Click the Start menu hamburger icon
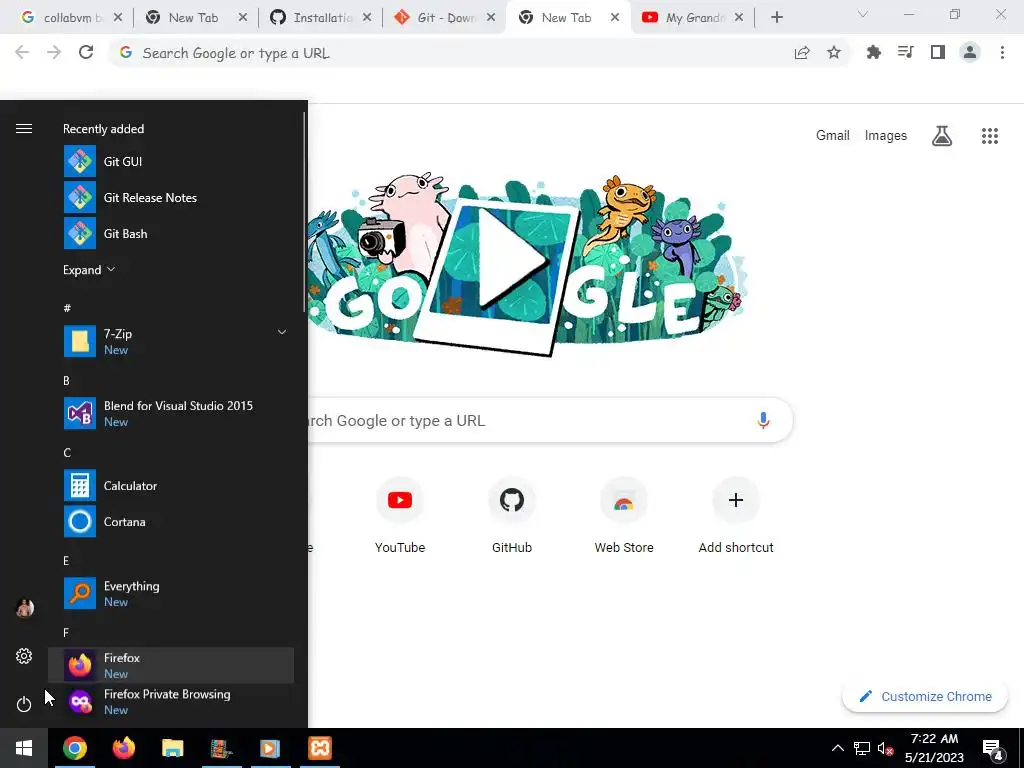 click(x=24, y=129)
